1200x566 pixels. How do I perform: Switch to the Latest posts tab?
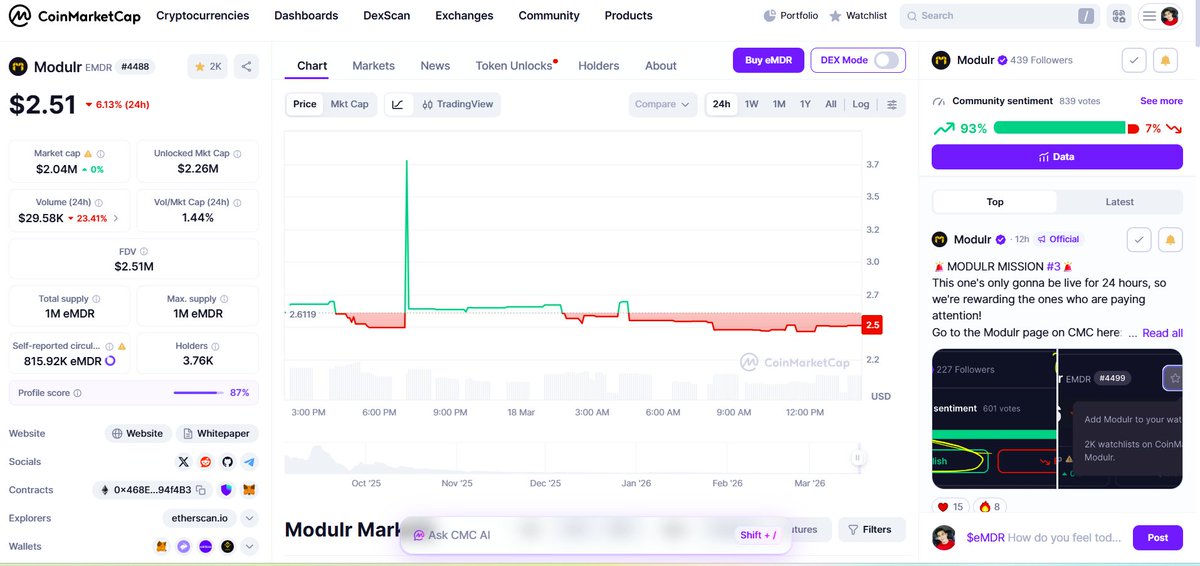click(1119, 202)
